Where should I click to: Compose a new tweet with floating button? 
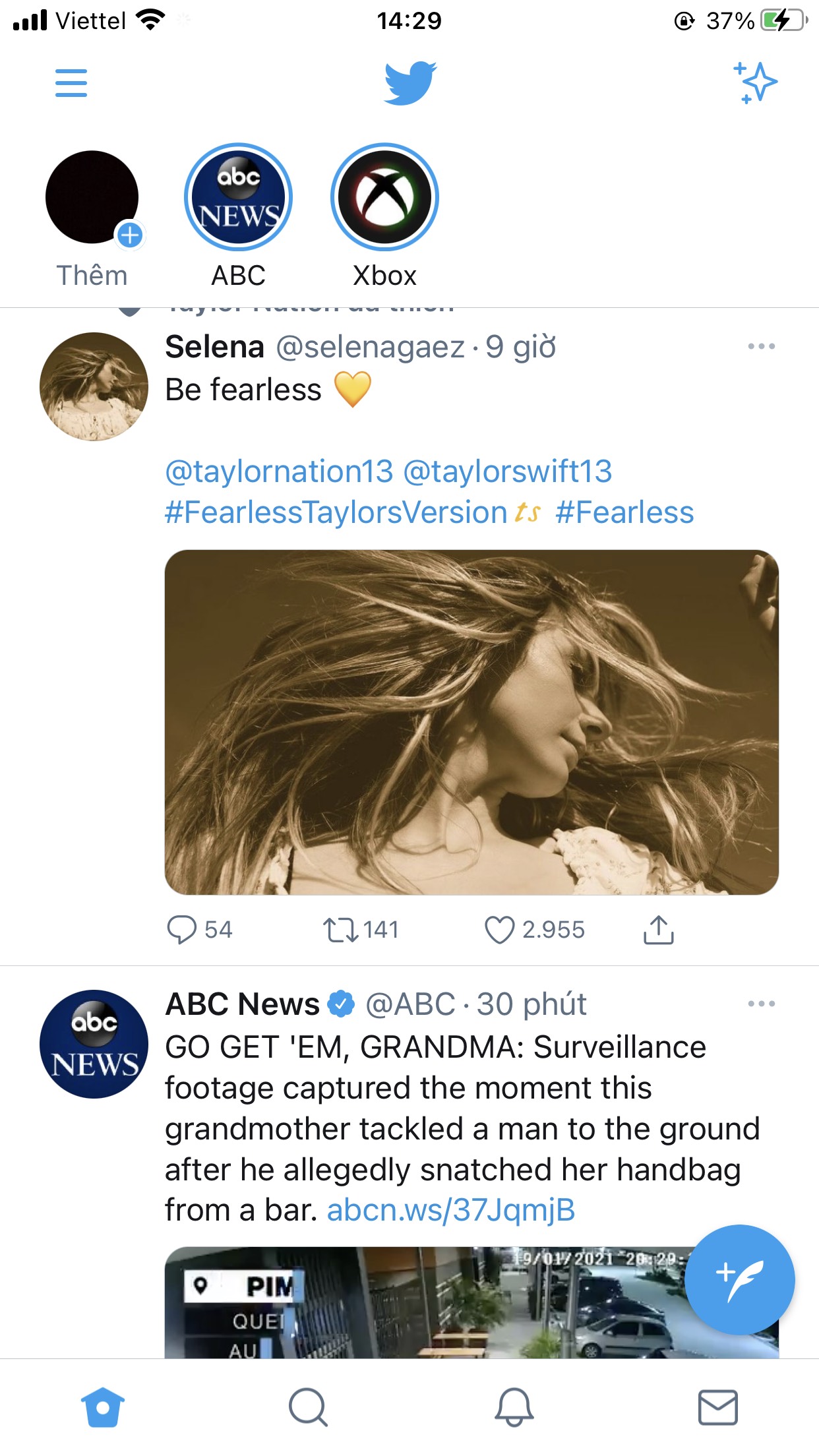(739, 1280)
